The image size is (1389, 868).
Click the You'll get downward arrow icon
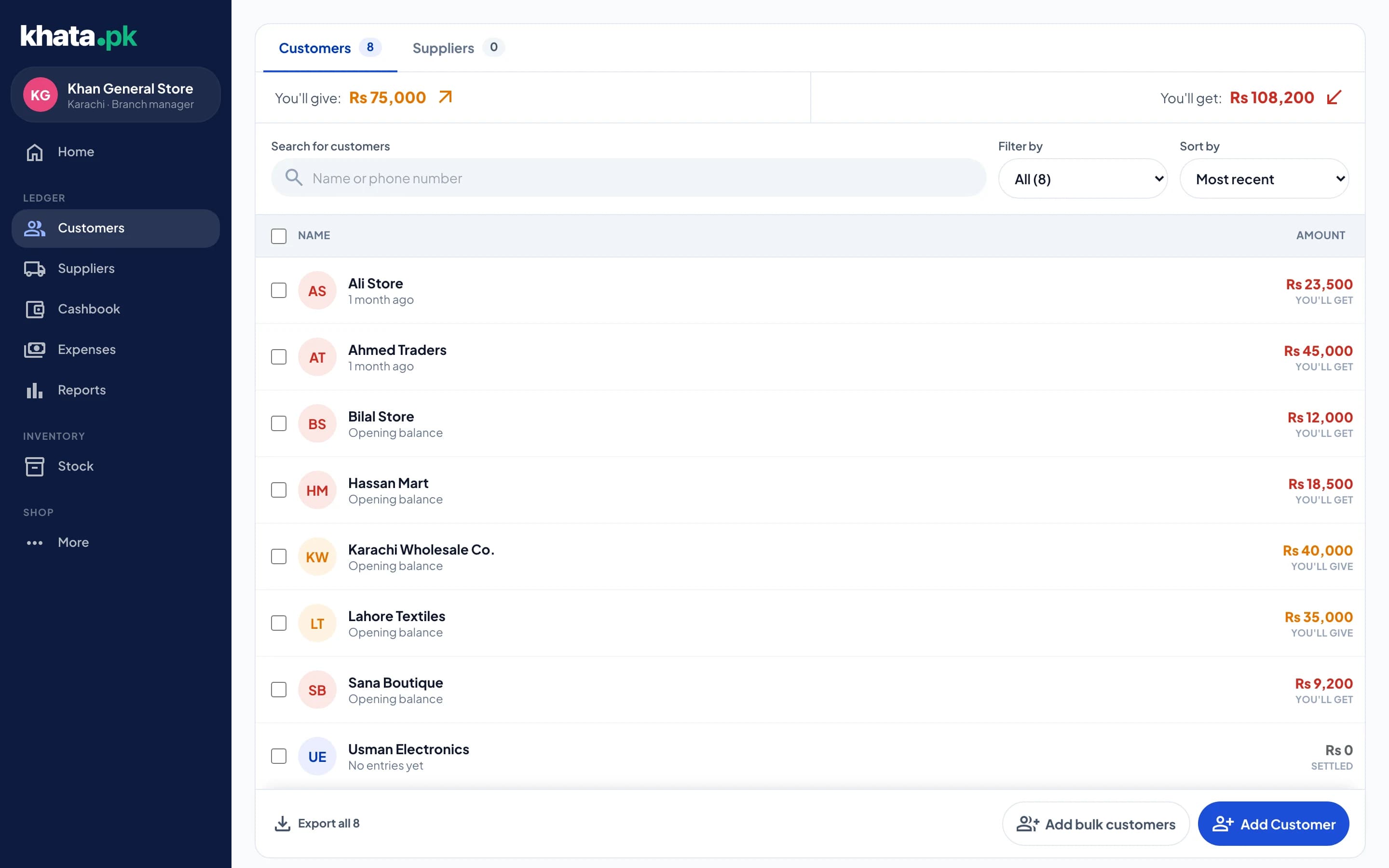[x=1334, y=97]
